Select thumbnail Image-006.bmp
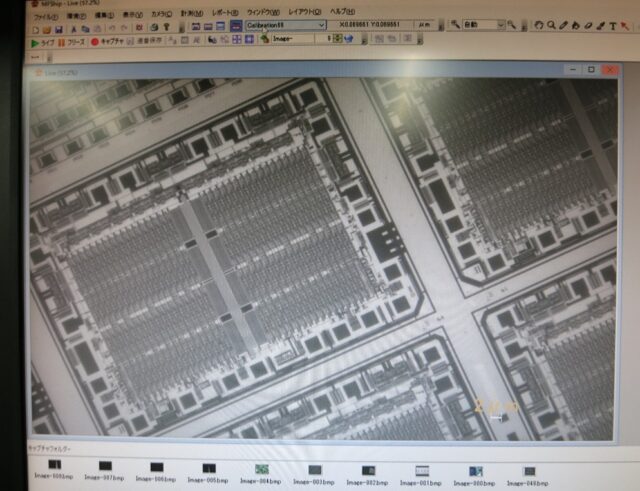 click(x=156, y=472)
